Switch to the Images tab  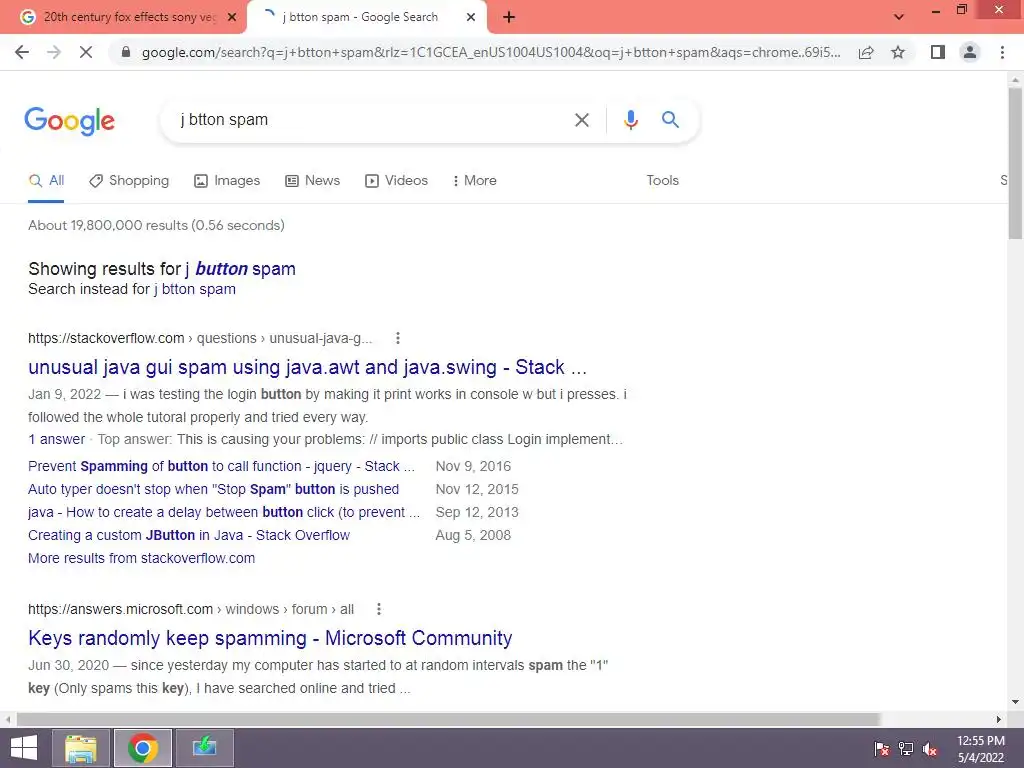coord(227,181)
